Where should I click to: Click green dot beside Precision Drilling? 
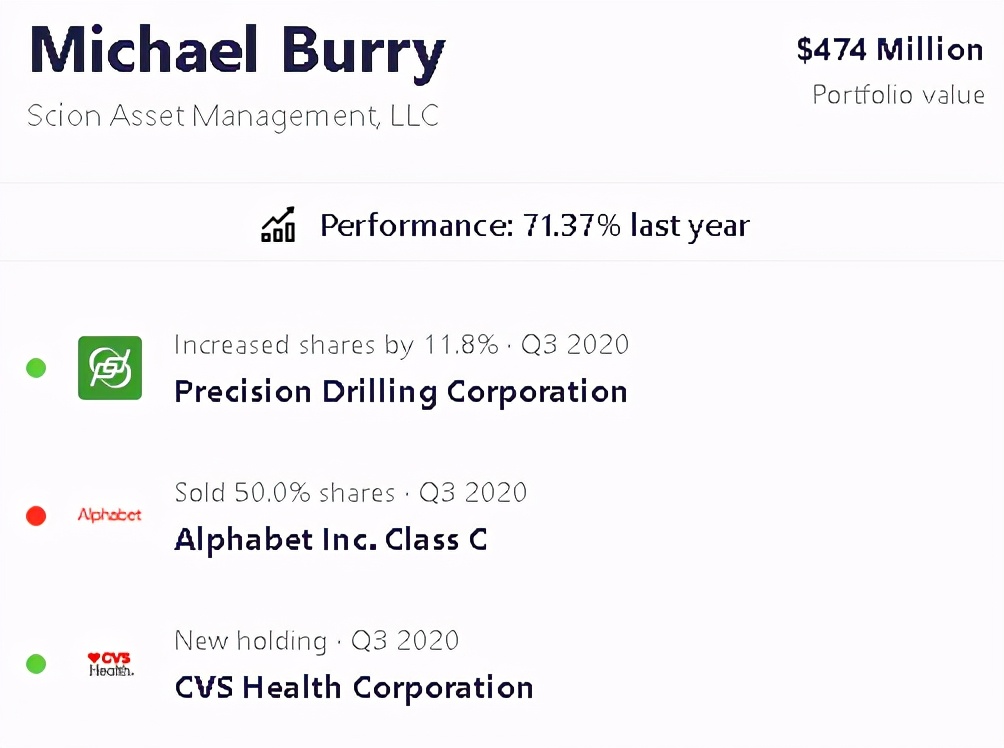(x=36, y=368)
